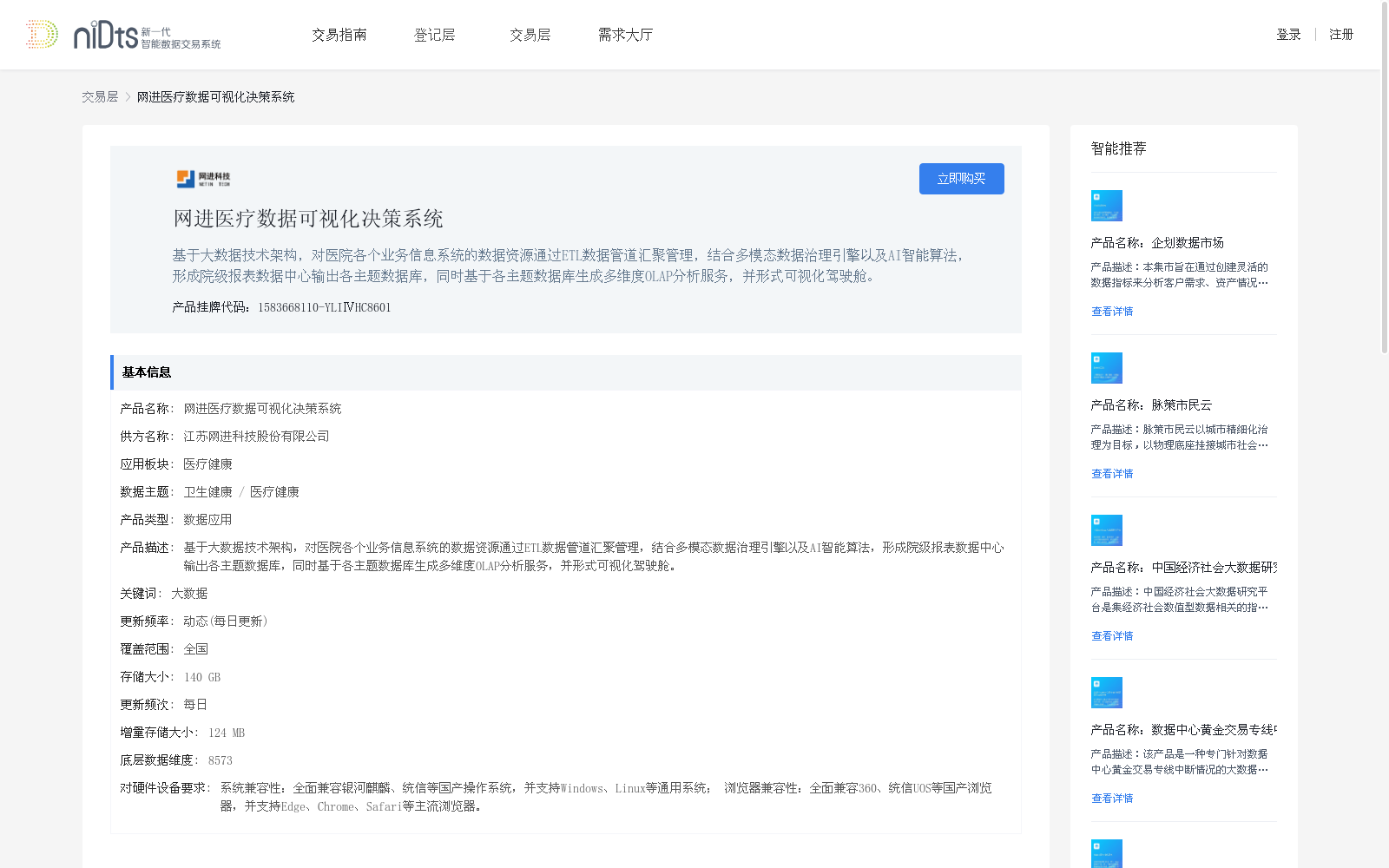The width and height of the screenshot is (1389, 868).
Task: Open 查看详情 for 脉策市民云
Action: pyautogui.click(x=1112, y=474)
